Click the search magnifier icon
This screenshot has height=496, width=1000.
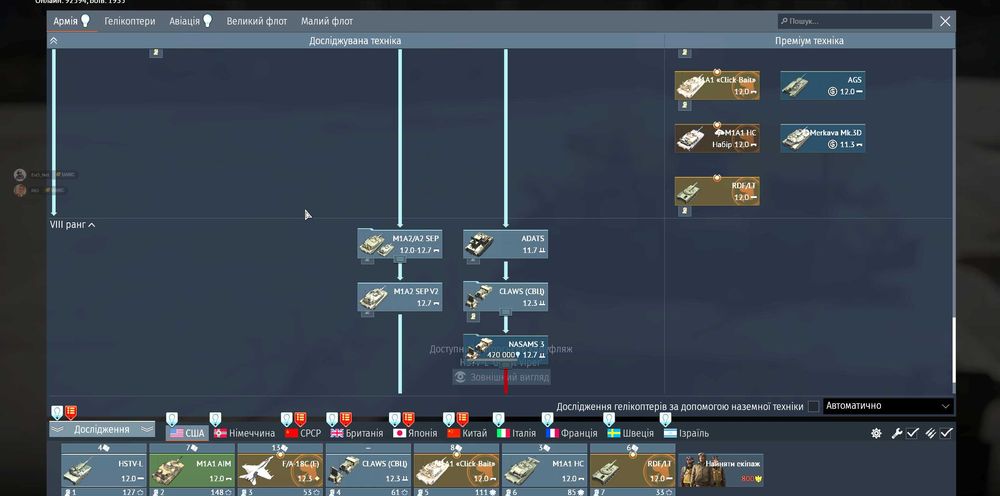point(784,22)
